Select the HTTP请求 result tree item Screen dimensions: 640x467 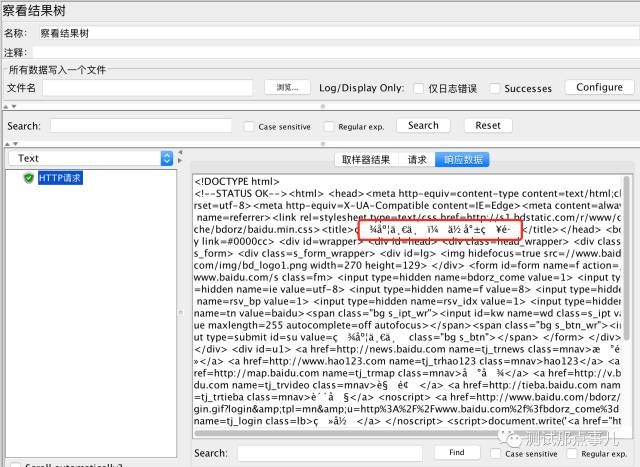point(60,178)
